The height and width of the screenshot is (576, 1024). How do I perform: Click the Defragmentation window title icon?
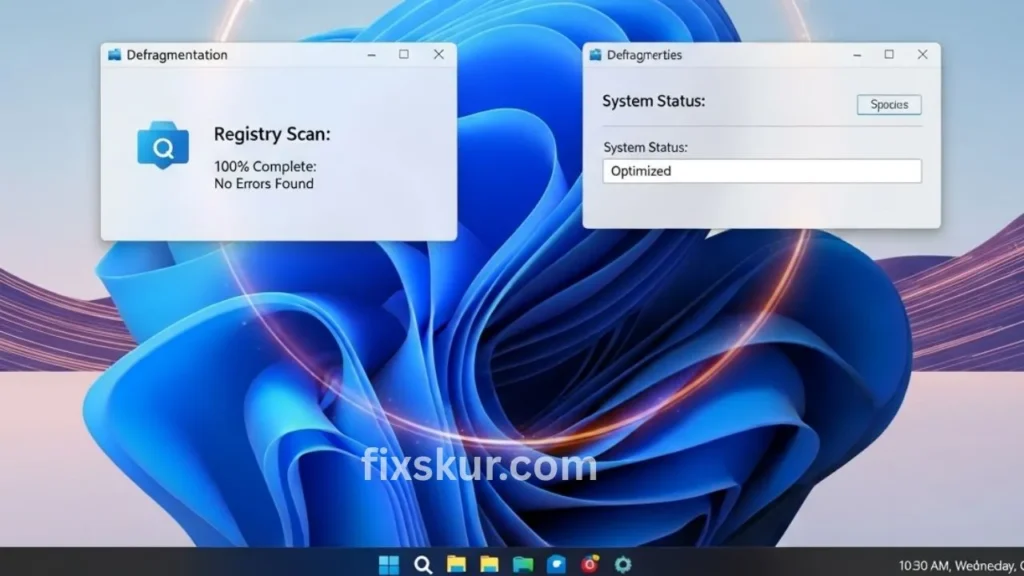coord(114,55)
